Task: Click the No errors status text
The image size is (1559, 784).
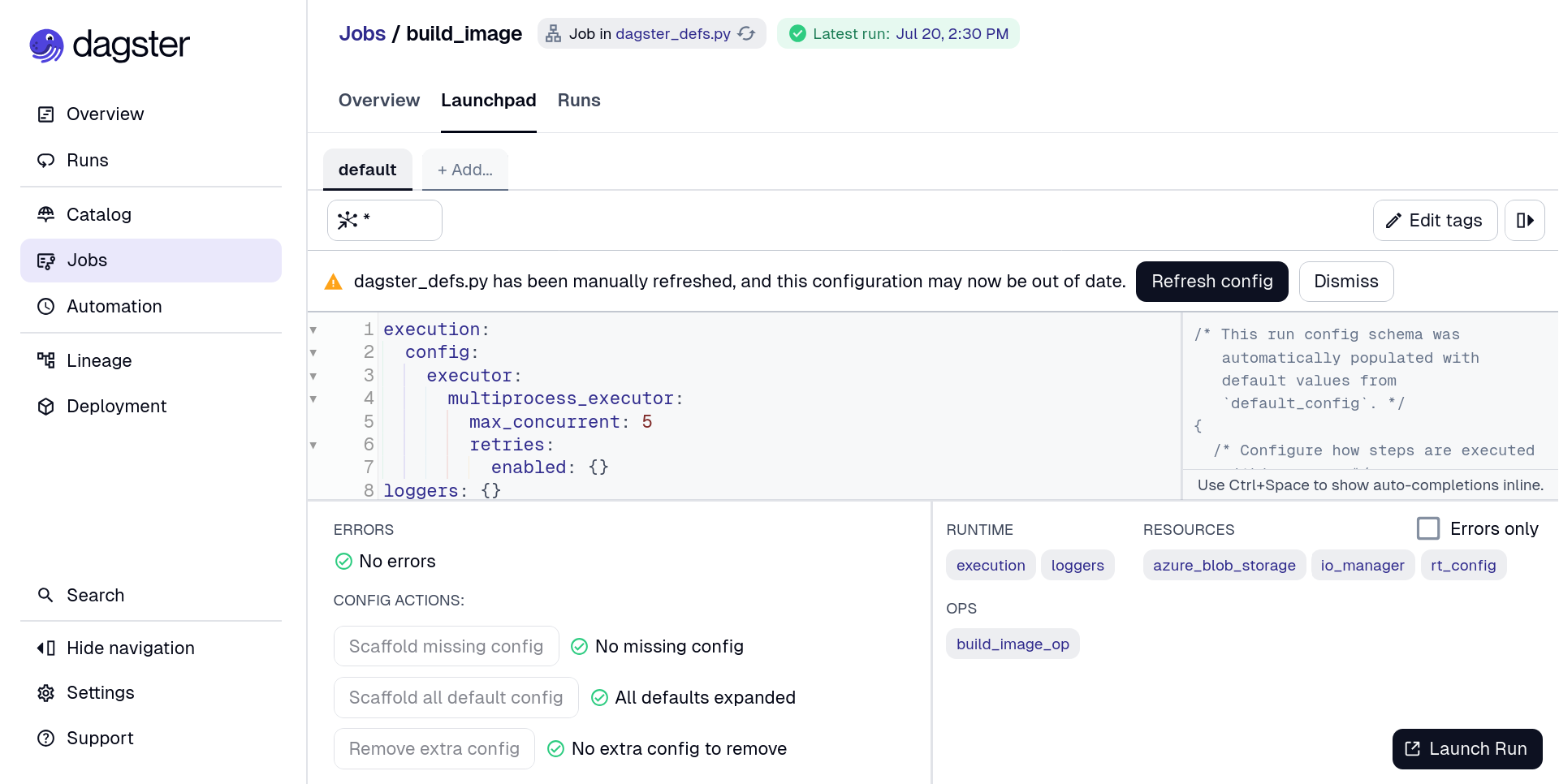Action: tap(397, 562)
